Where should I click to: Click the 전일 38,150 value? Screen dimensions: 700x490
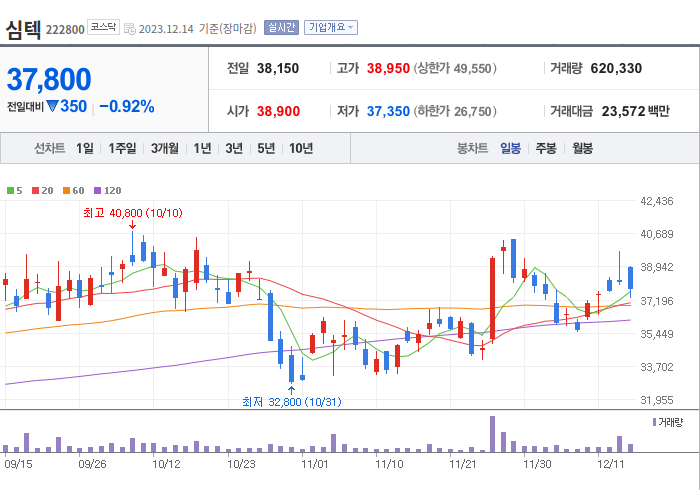(x=278, y=68)
